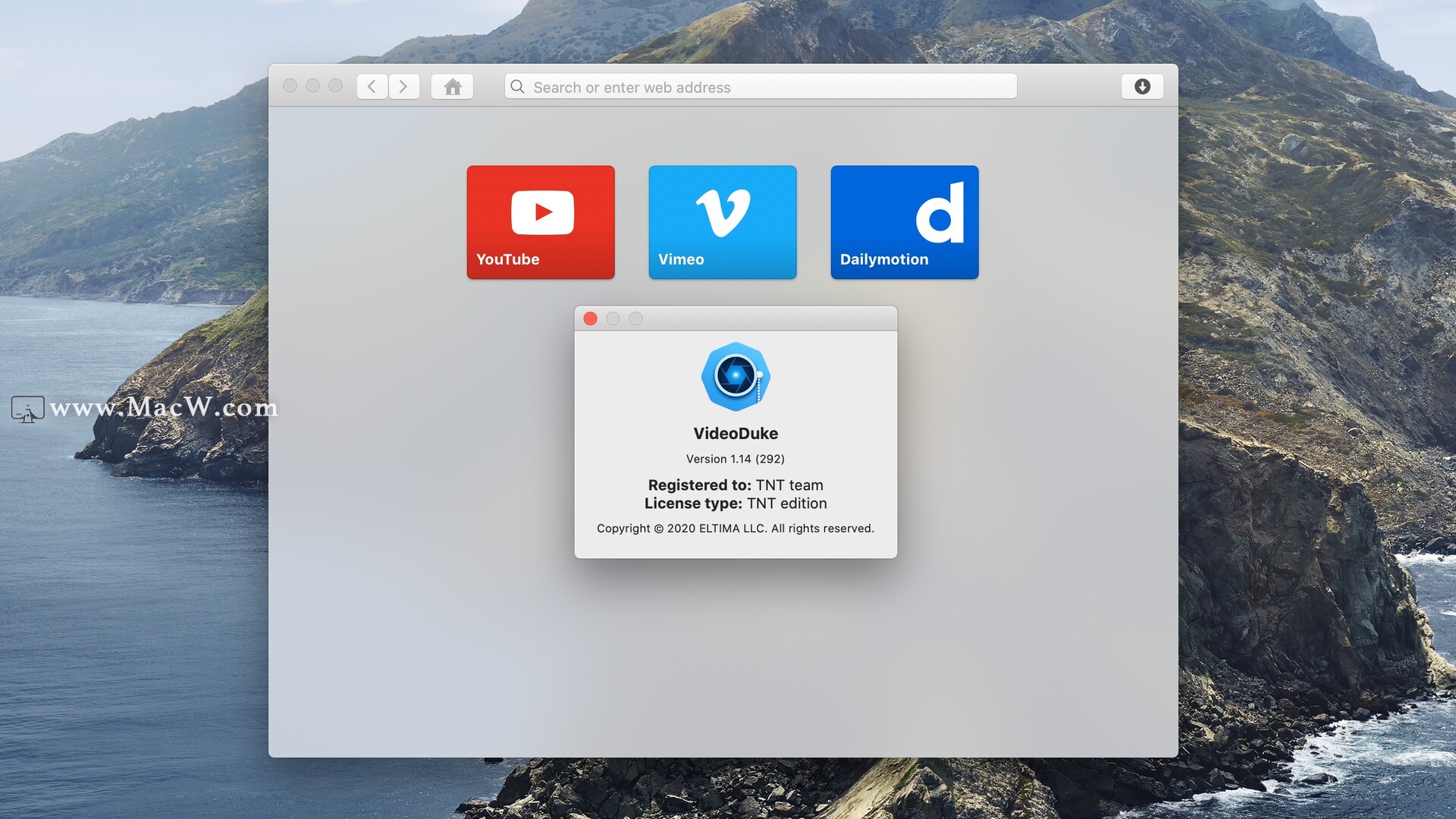Toggle the minimize button on main window
Viewport: 1456px width, 819px height.
click(x=313, y=85)
